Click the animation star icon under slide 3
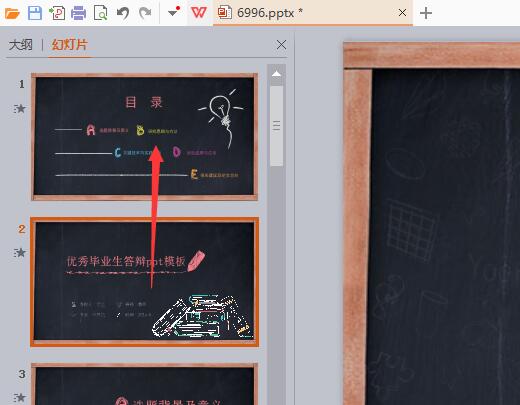The width and height of the screenshot is (520, 405). click(x=20, y=397)
